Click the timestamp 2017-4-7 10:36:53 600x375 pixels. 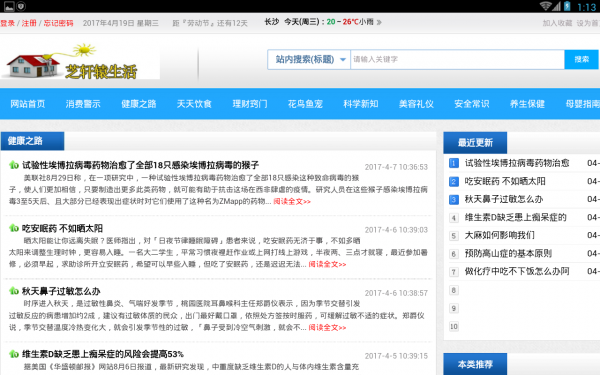[396, 167]
